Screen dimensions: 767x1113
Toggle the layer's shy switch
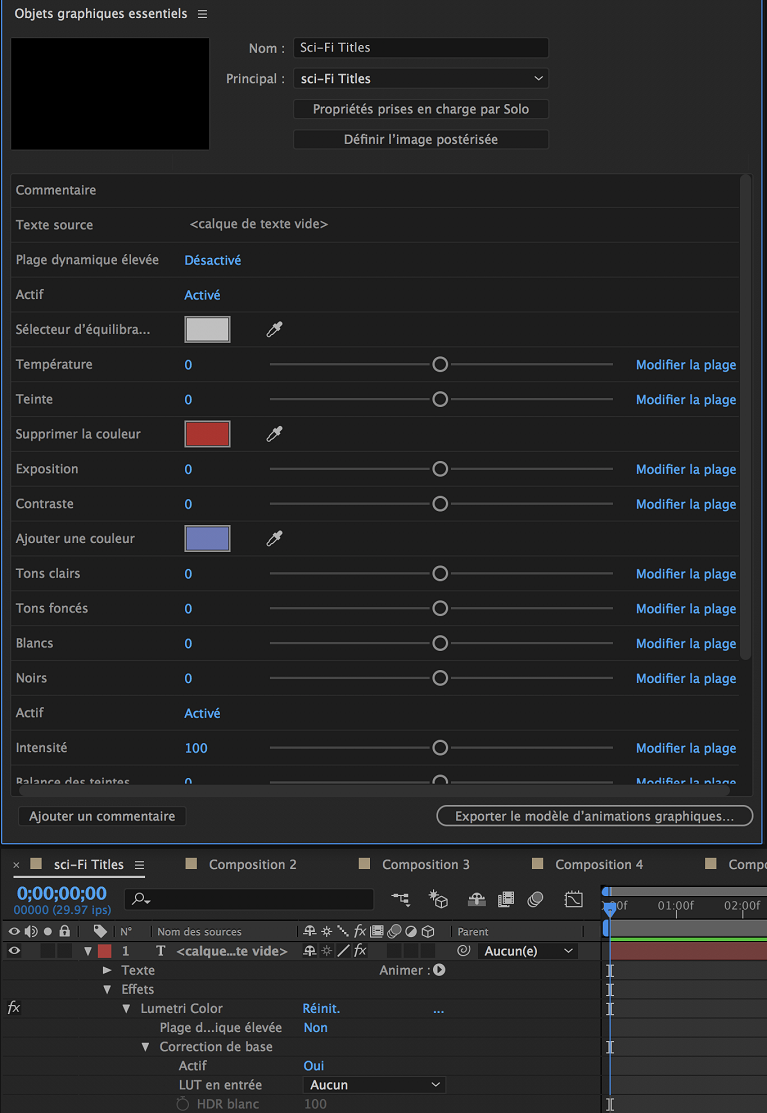coord(309,950)
